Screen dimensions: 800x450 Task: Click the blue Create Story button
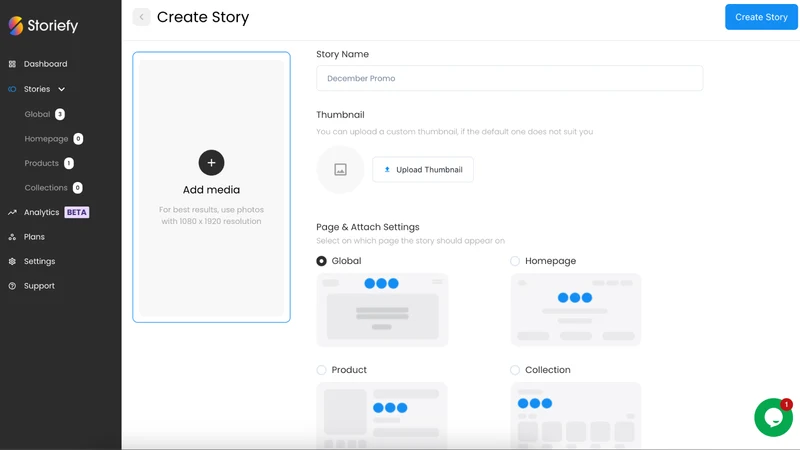[x=761, y=17]
